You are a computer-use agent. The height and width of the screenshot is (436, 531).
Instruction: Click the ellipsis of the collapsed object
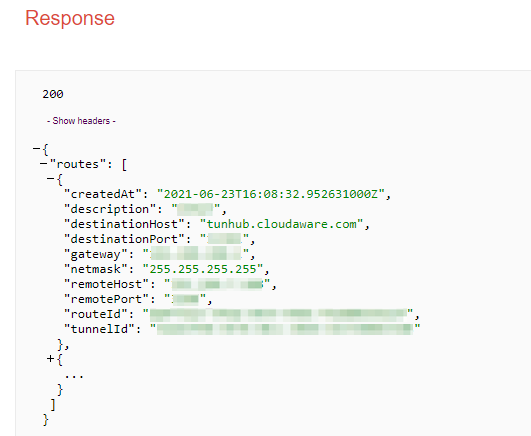tap(74, 375)
